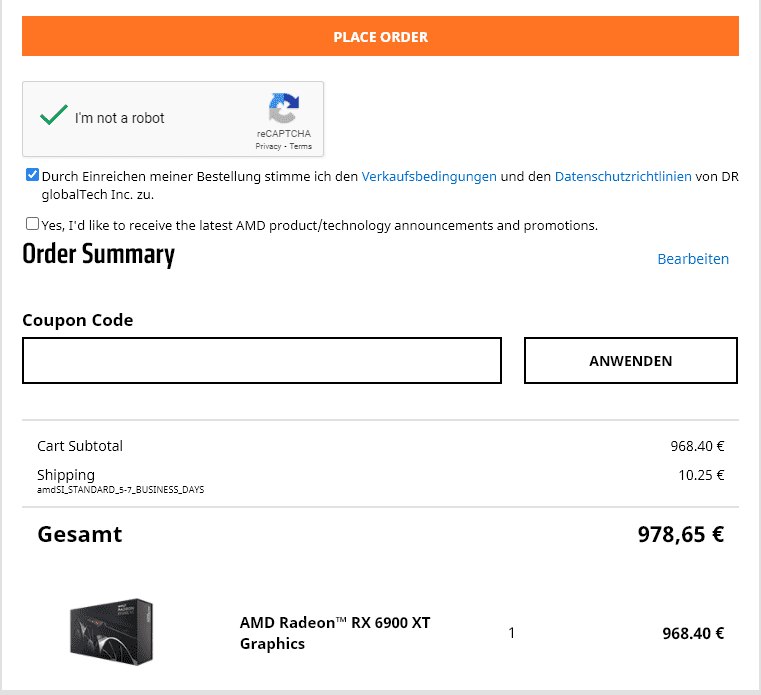Open the Verkaufsbedingungen link
The width and height of the screenshot is (761, 695).
coord(429,176)
